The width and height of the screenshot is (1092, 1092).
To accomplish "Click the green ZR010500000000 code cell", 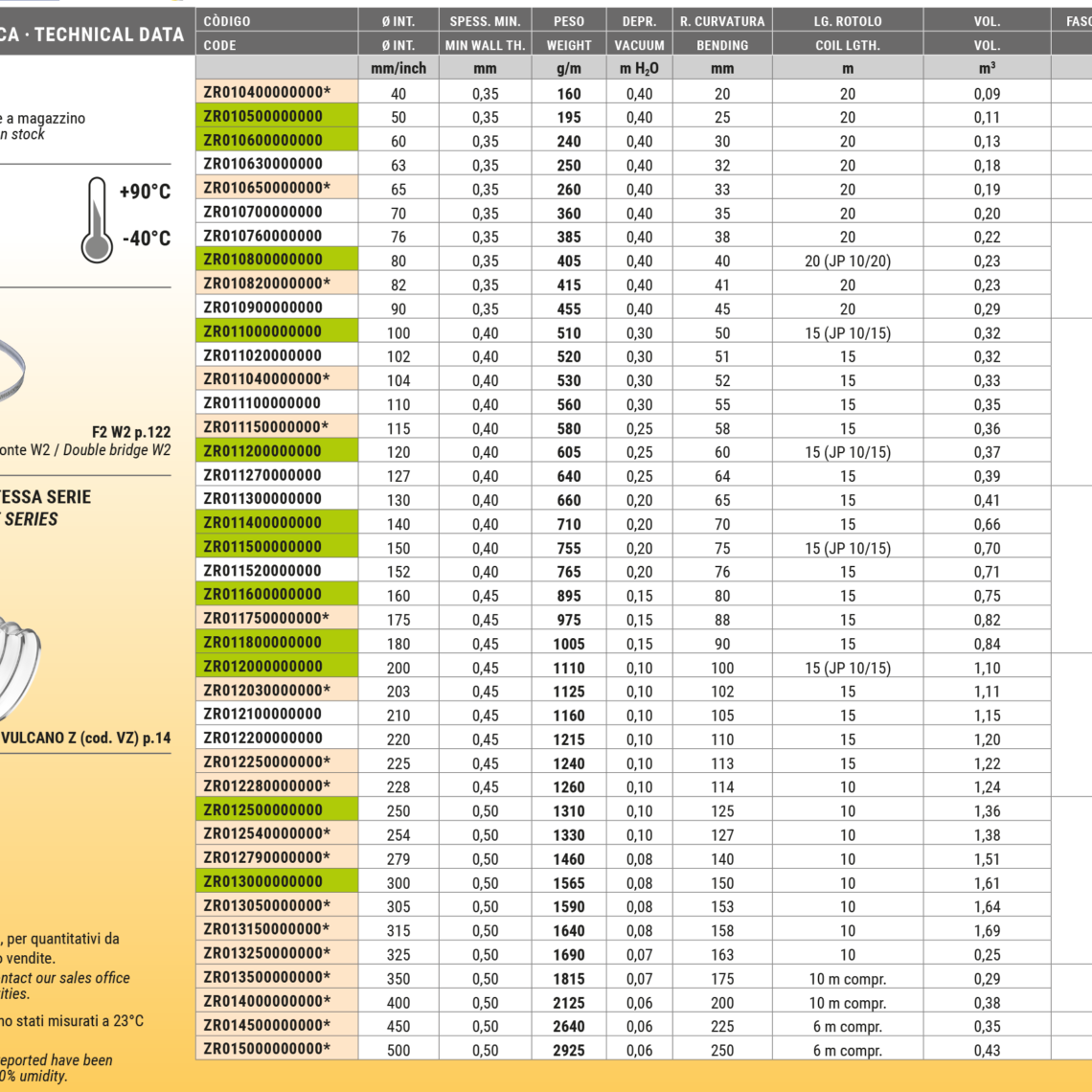I will (277, 117).
